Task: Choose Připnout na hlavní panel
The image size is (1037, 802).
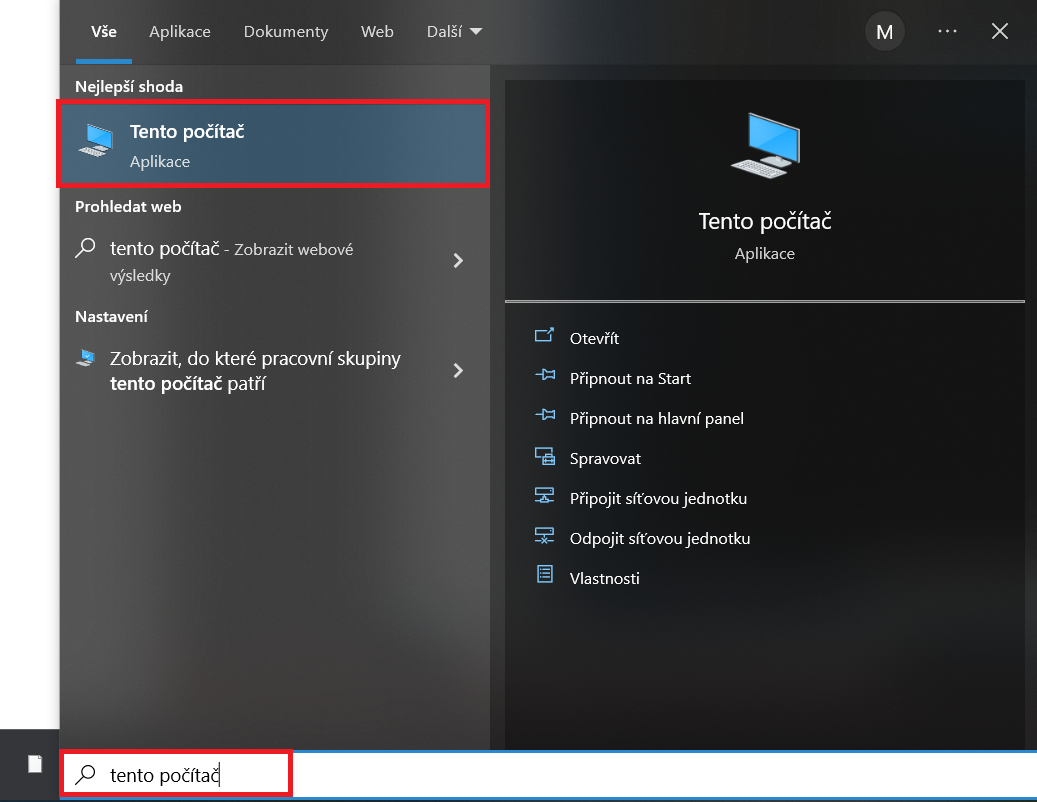Action: tap(657, 419)
